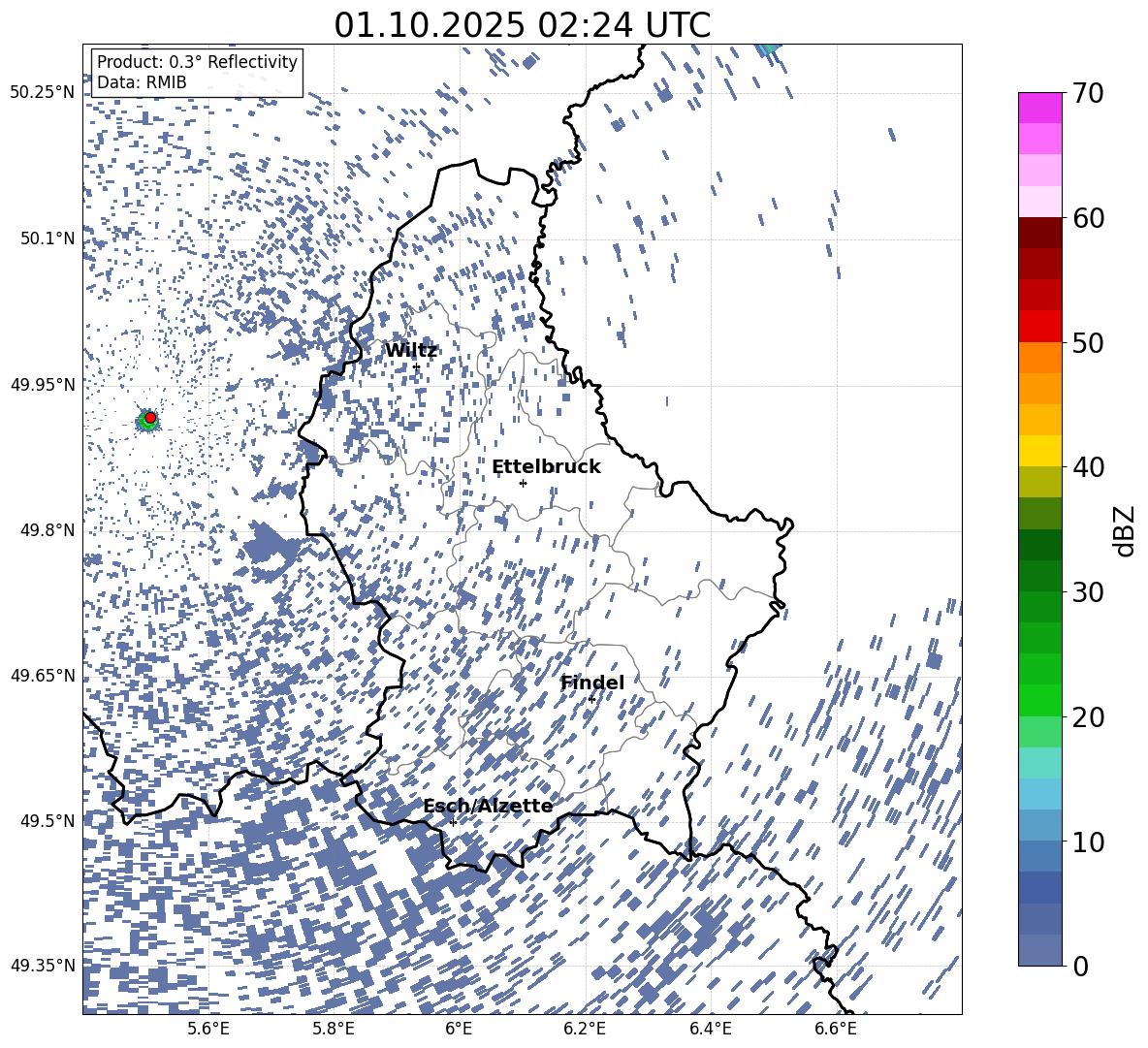Screen dimensions: 1148x1048
Task: Click the 6°E longitude label
Action: tap(459, 1029)
